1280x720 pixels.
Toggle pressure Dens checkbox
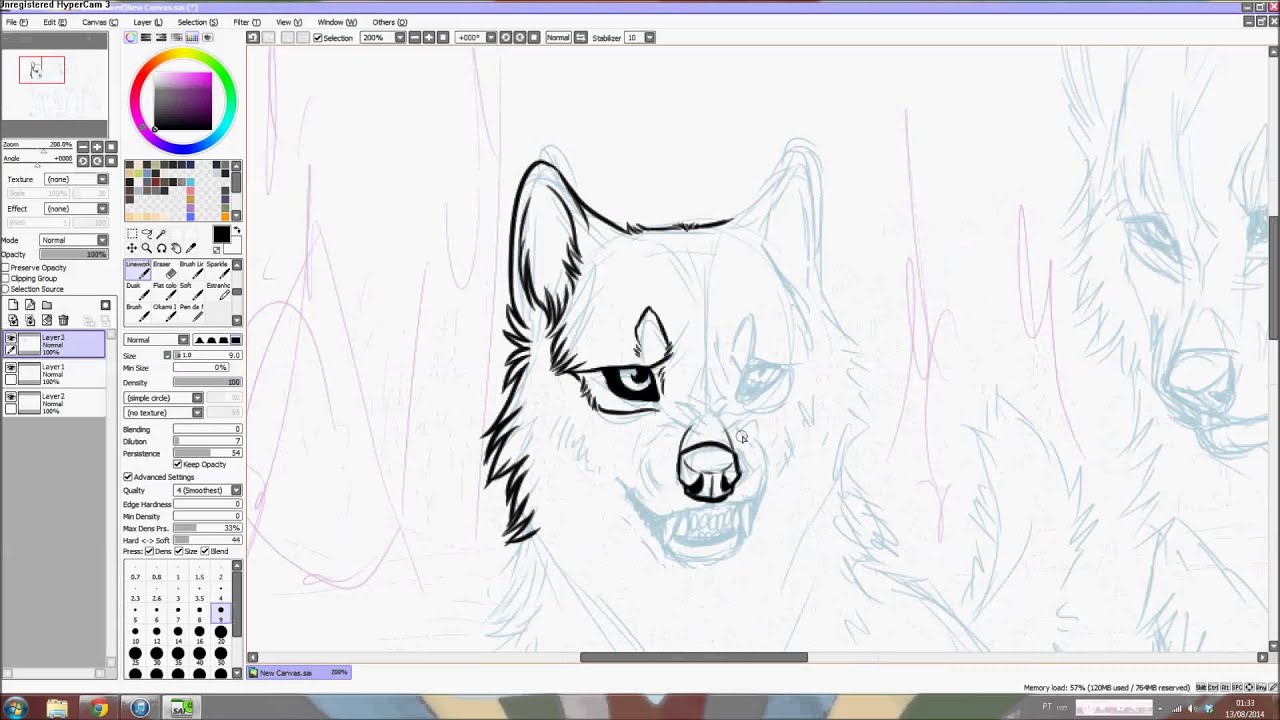pyautogui.click(x=149, y=552)
